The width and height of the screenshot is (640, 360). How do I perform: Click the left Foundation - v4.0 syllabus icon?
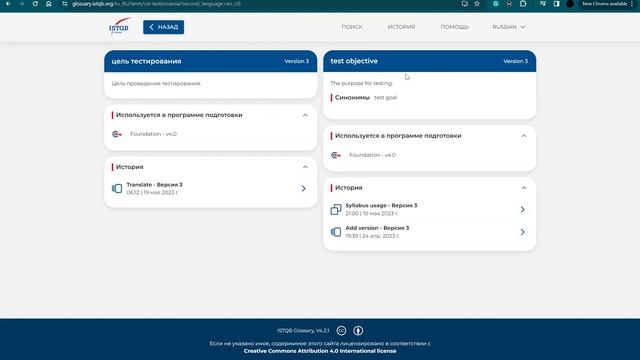tap(117, 134)
